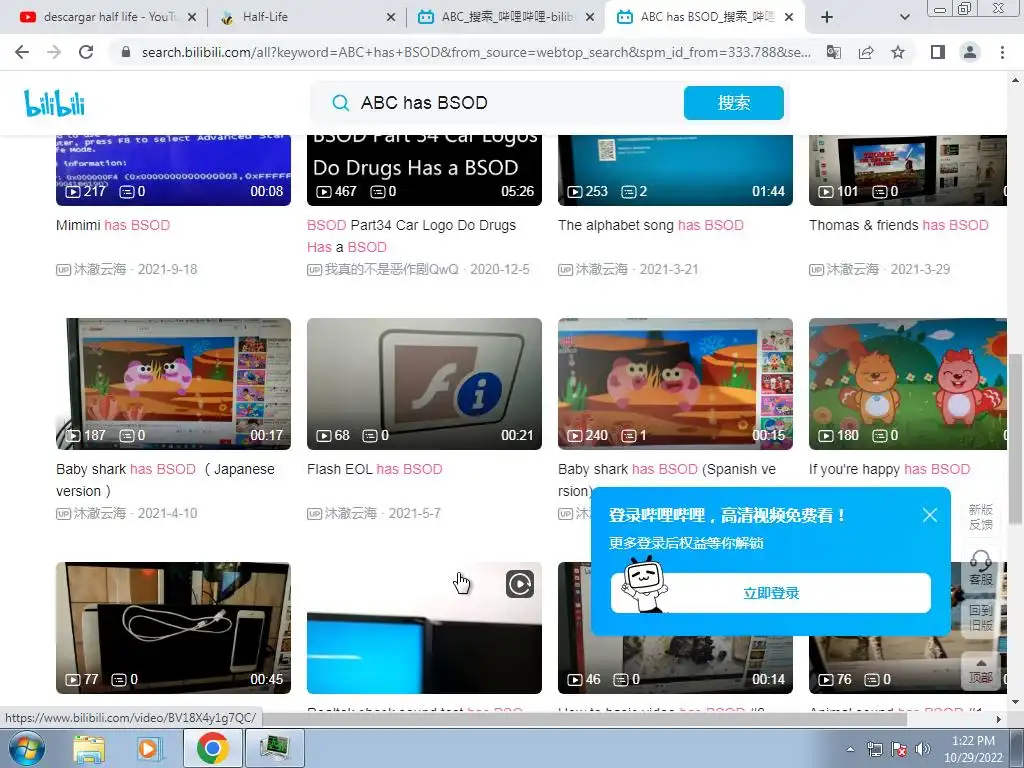Click the bilibili logo
This screenshot has width=1024, height=768.
point(55,103)
